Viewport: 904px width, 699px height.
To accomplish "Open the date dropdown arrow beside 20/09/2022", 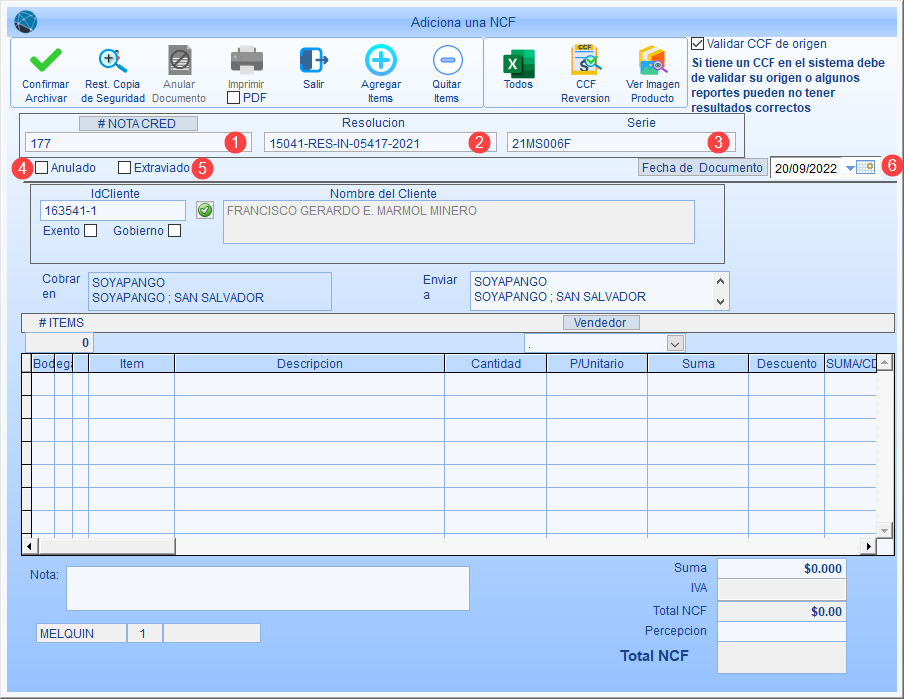I will click(x=850, y=168).
